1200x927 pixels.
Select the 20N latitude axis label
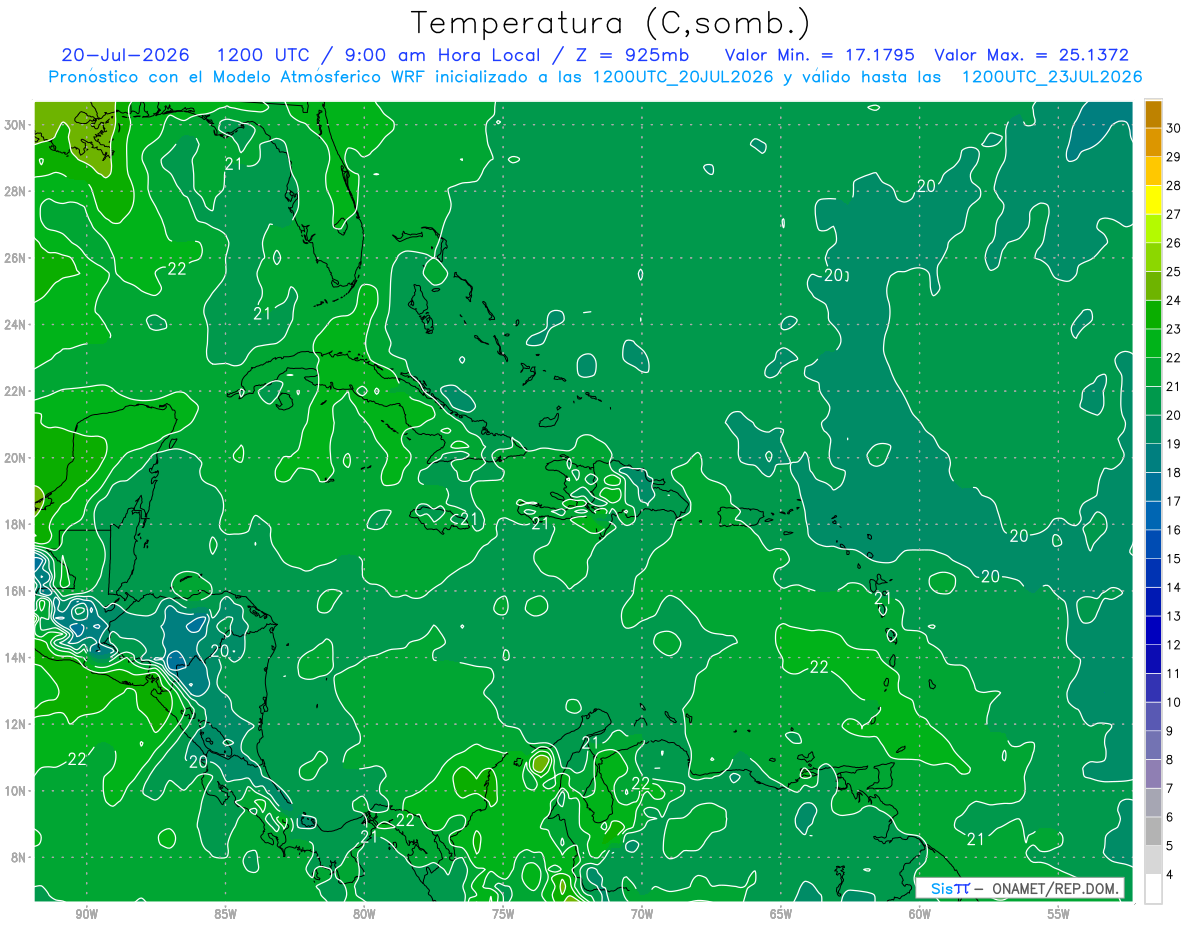click(x=15, y=458)
